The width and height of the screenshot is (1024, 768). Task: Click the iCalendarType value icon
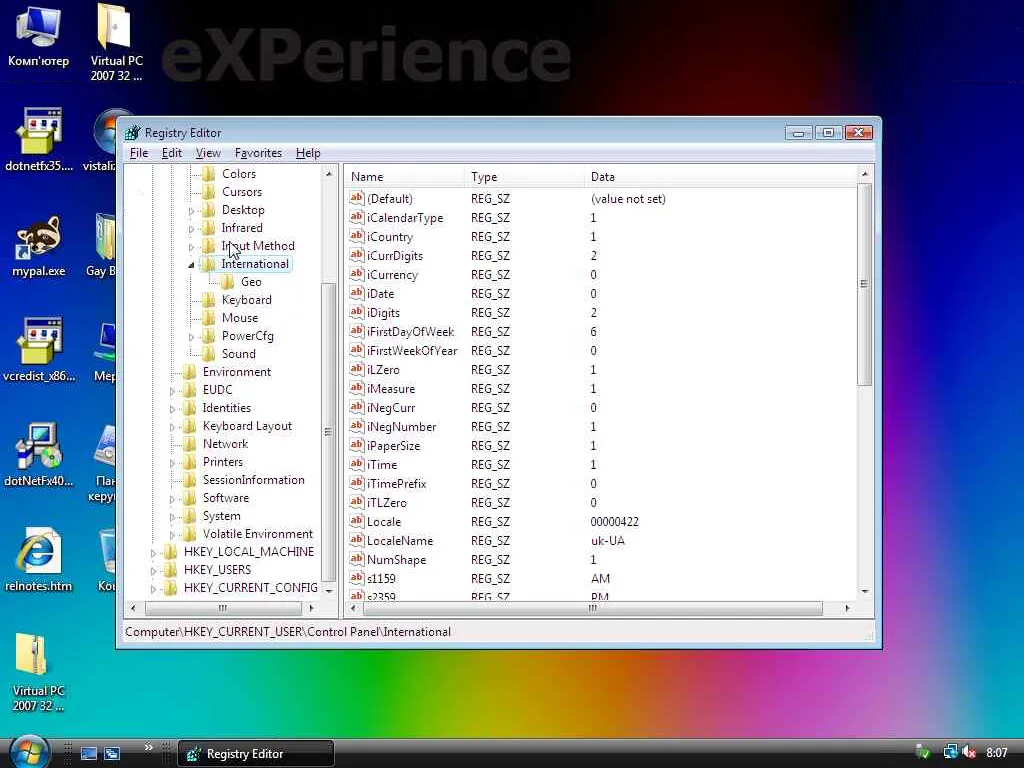pyautogui.click(x=357, y=217)
